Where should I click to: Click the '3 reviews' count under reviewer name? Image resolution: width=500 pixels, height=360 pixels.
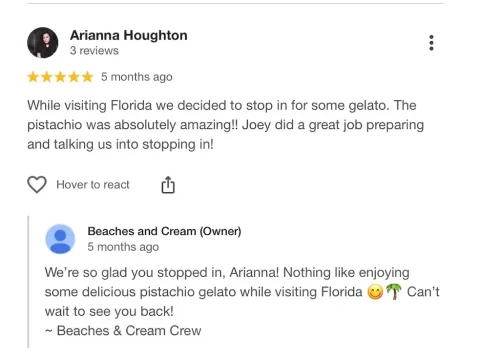pos(94,51)
